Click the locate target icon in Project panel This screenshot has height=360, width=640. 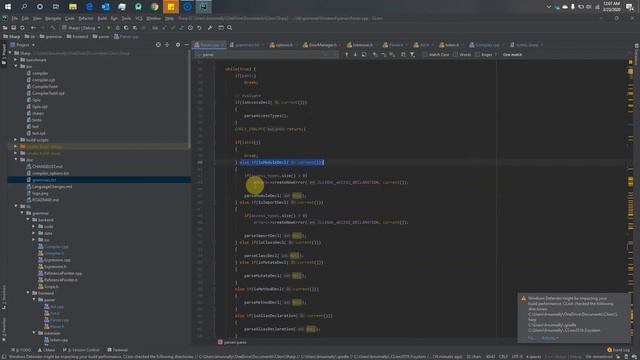(158, 44)
